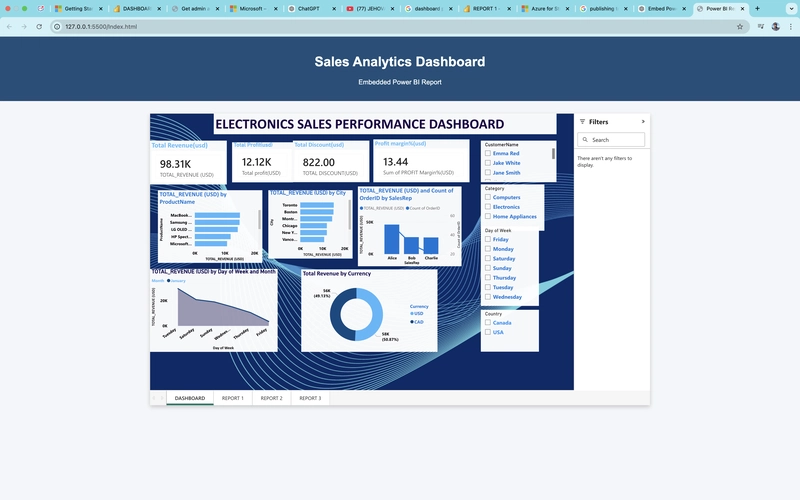This screenshot has width=800, height=500.
Task: Switch to the Get admin browser tab
Action: [195, 9]
